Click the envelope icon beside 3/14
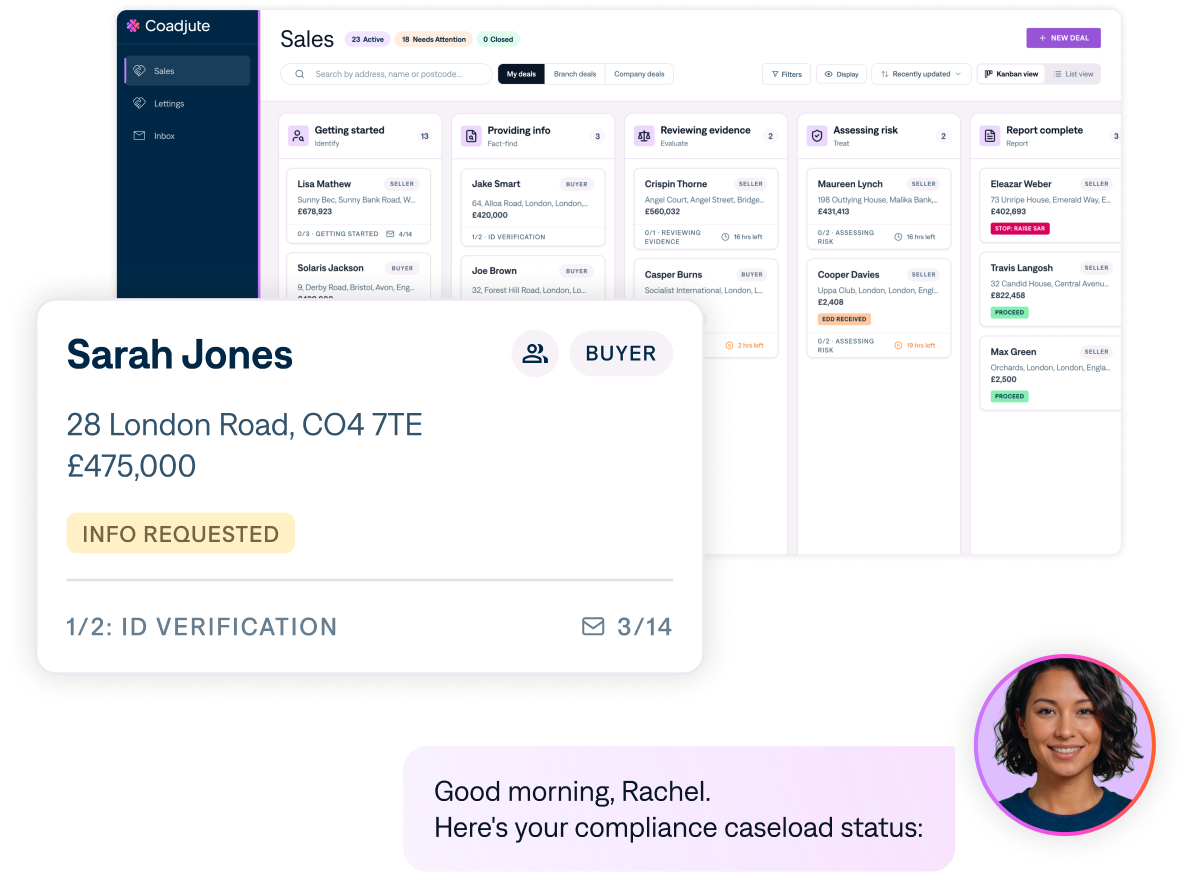 (593, 626)
